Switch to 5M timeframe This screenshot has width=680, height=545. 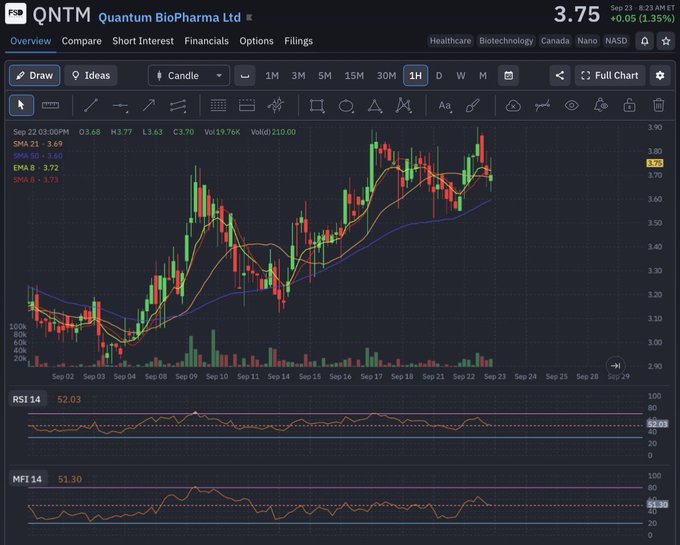pyautogui.click(x=325, y=76)
